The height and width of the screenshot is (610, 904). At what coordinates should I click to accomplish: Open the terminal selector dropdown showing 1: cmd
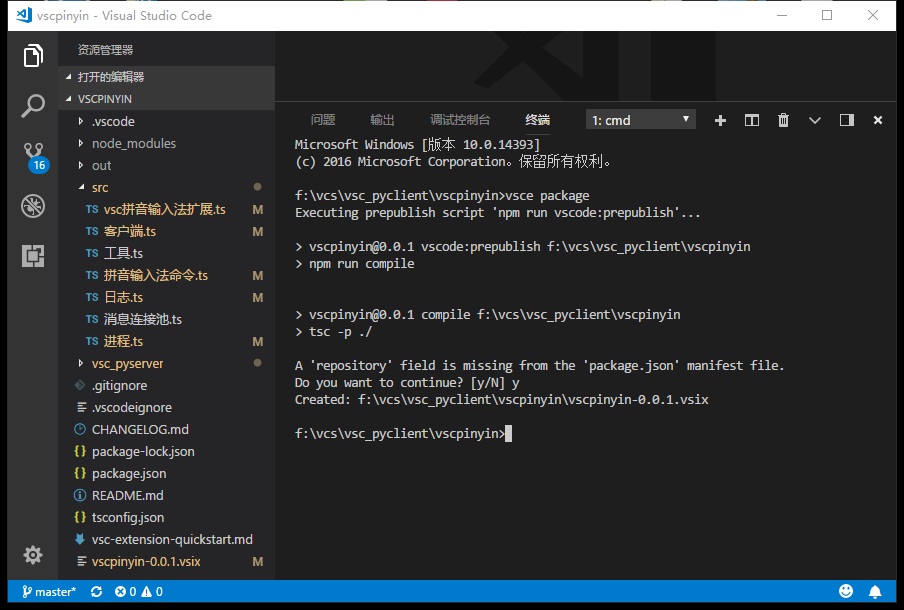(x=640, y=119)
